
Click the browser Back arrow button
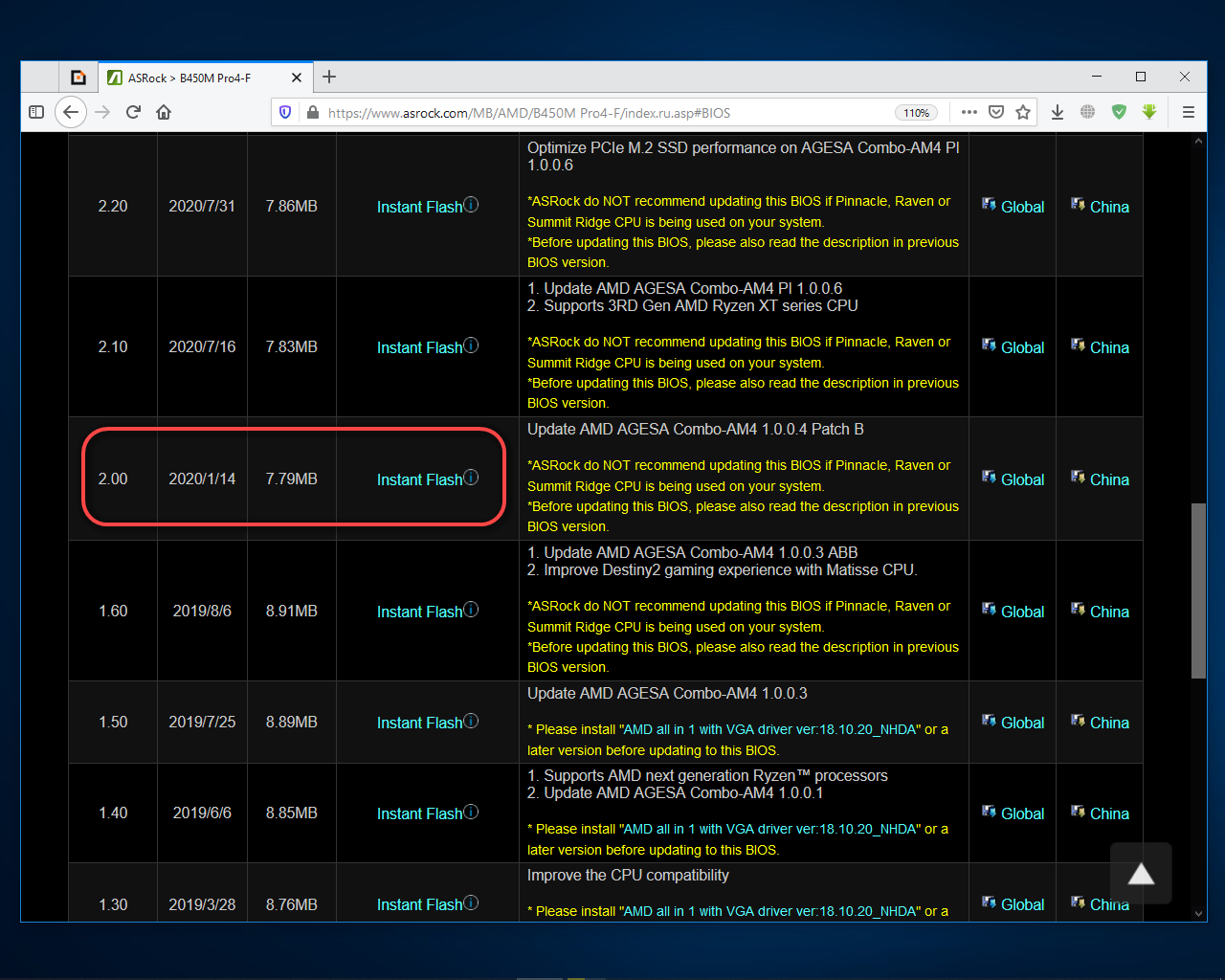[71, 112]
